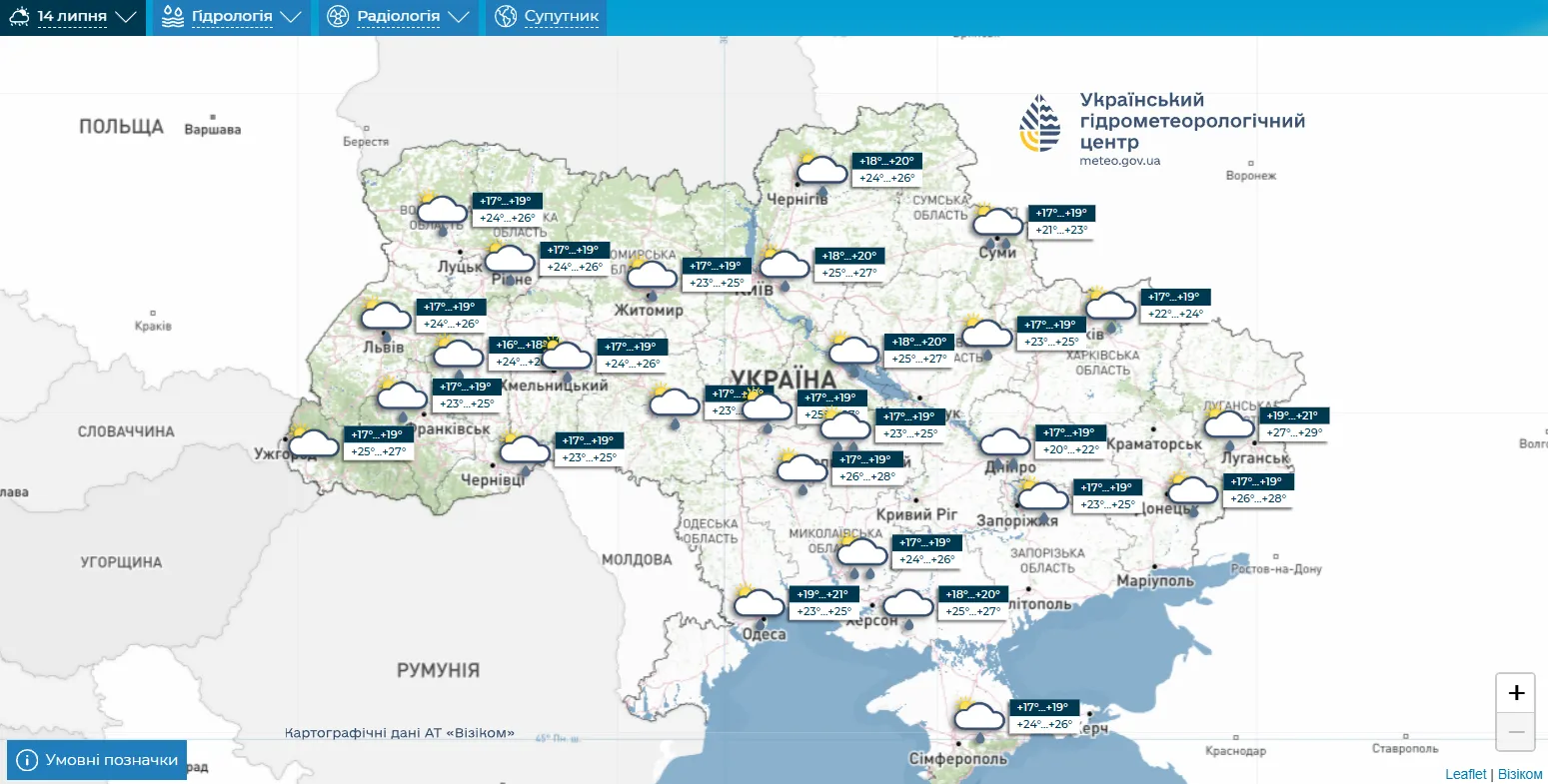
Task: Select Одеса night temperature +19°...+21°
Action: (x=822, y=594)
